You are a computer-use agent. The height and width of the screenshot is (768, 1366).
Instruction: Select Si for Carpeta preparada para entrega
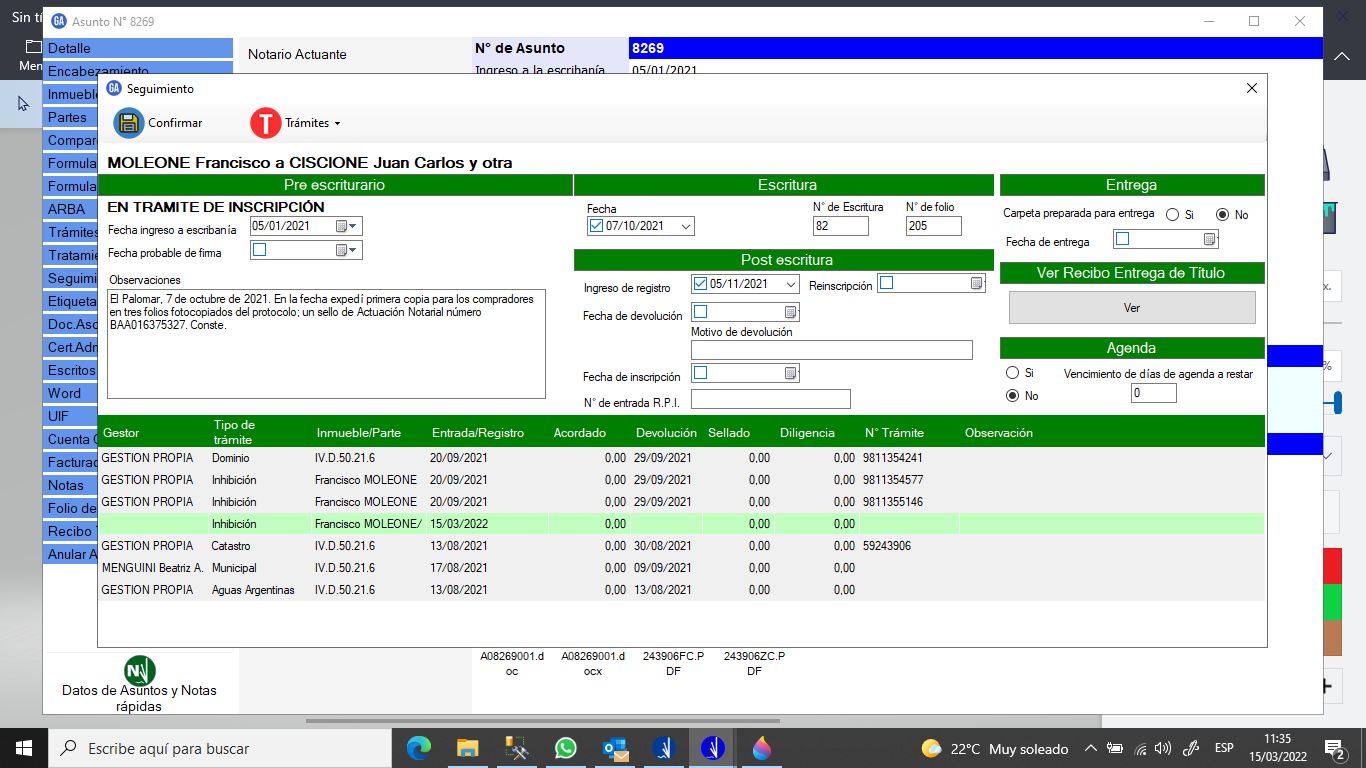pyautogui.click(x=1172, y=215)
